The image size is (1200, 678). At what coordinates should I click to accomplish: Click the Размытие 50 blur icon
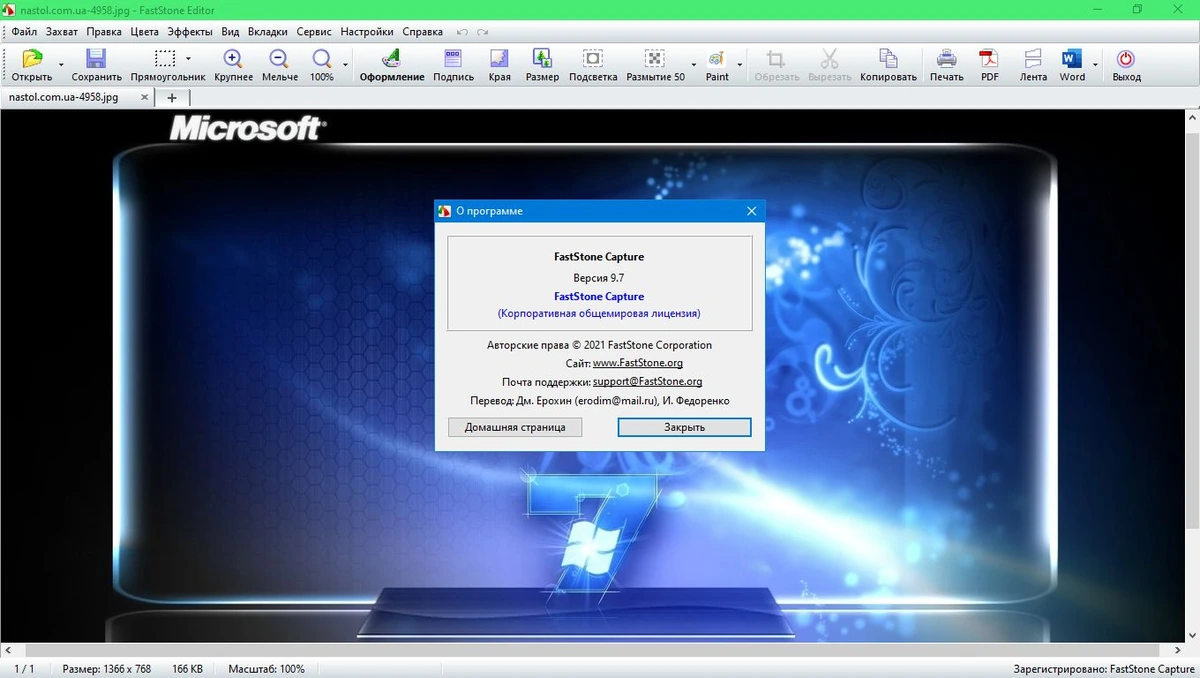[654, 59]
